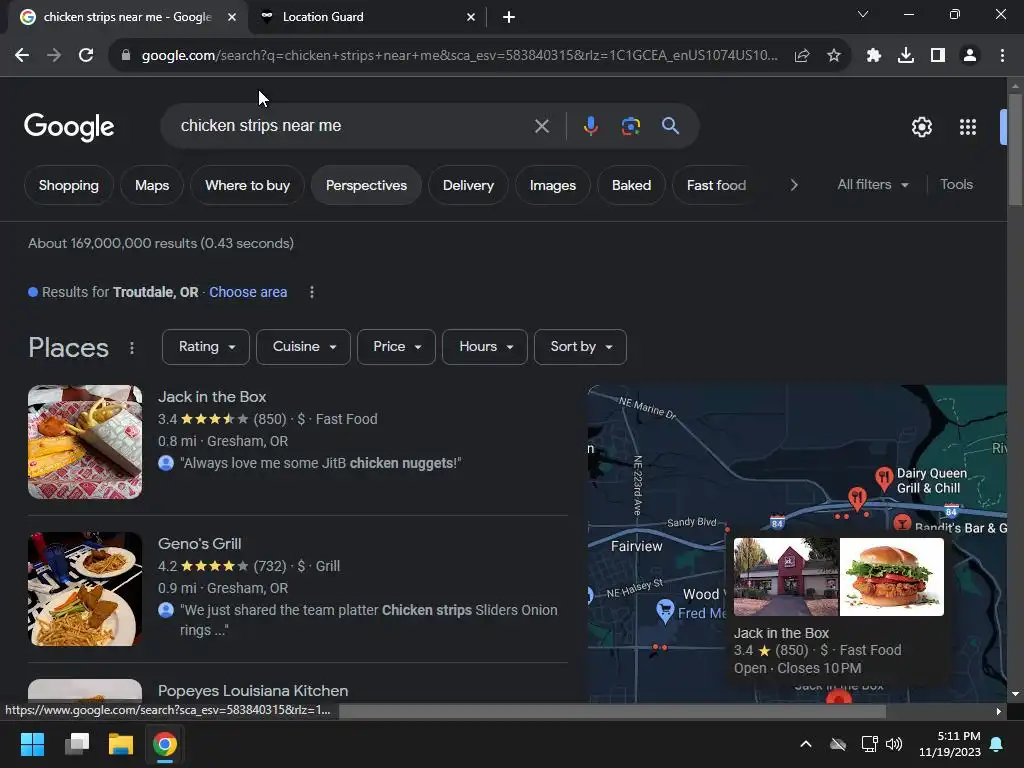Click the browser forward arrow

point(54,56)
